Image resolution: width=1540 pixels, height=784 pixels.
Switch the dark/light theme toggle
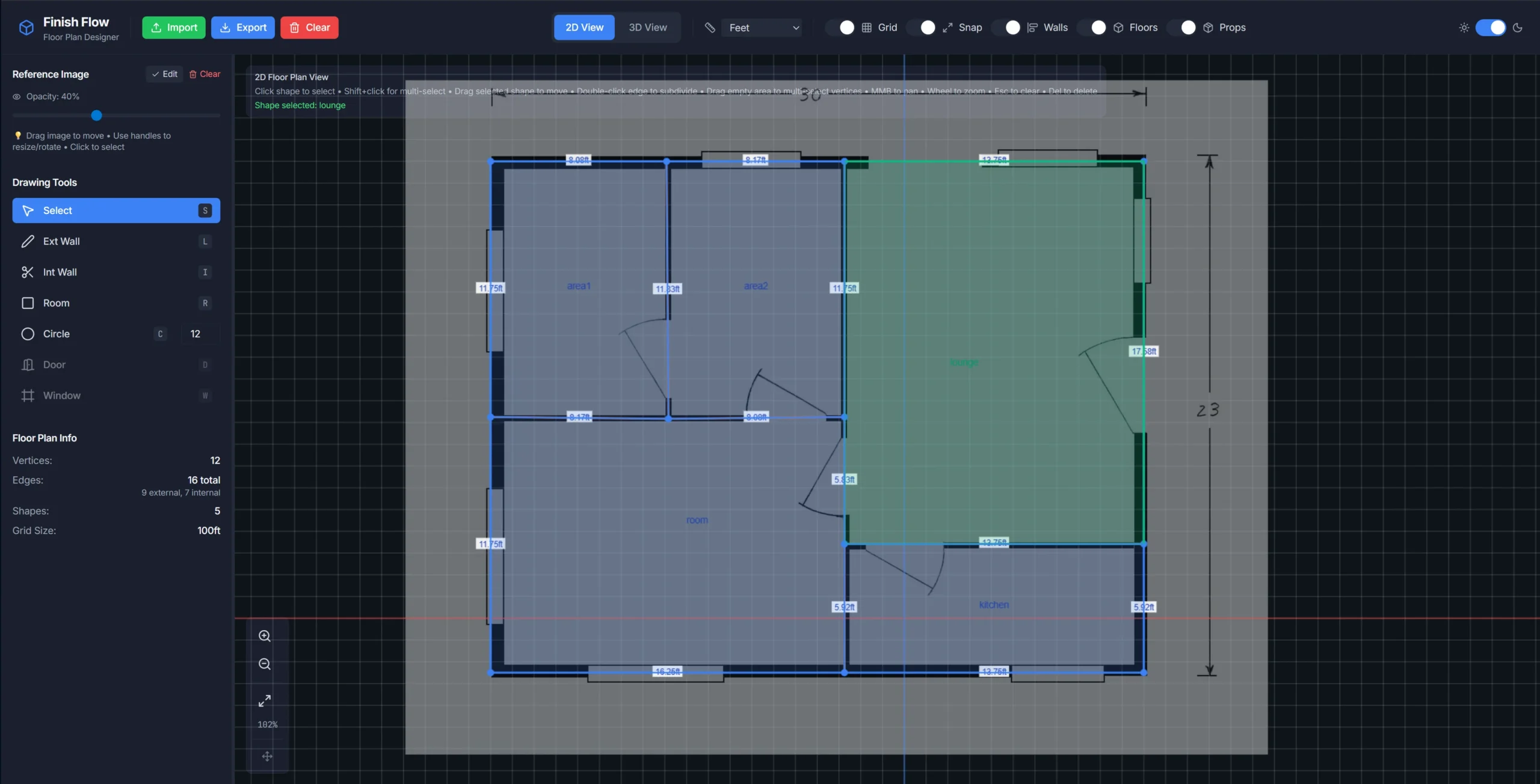[x=1490, y=28]
